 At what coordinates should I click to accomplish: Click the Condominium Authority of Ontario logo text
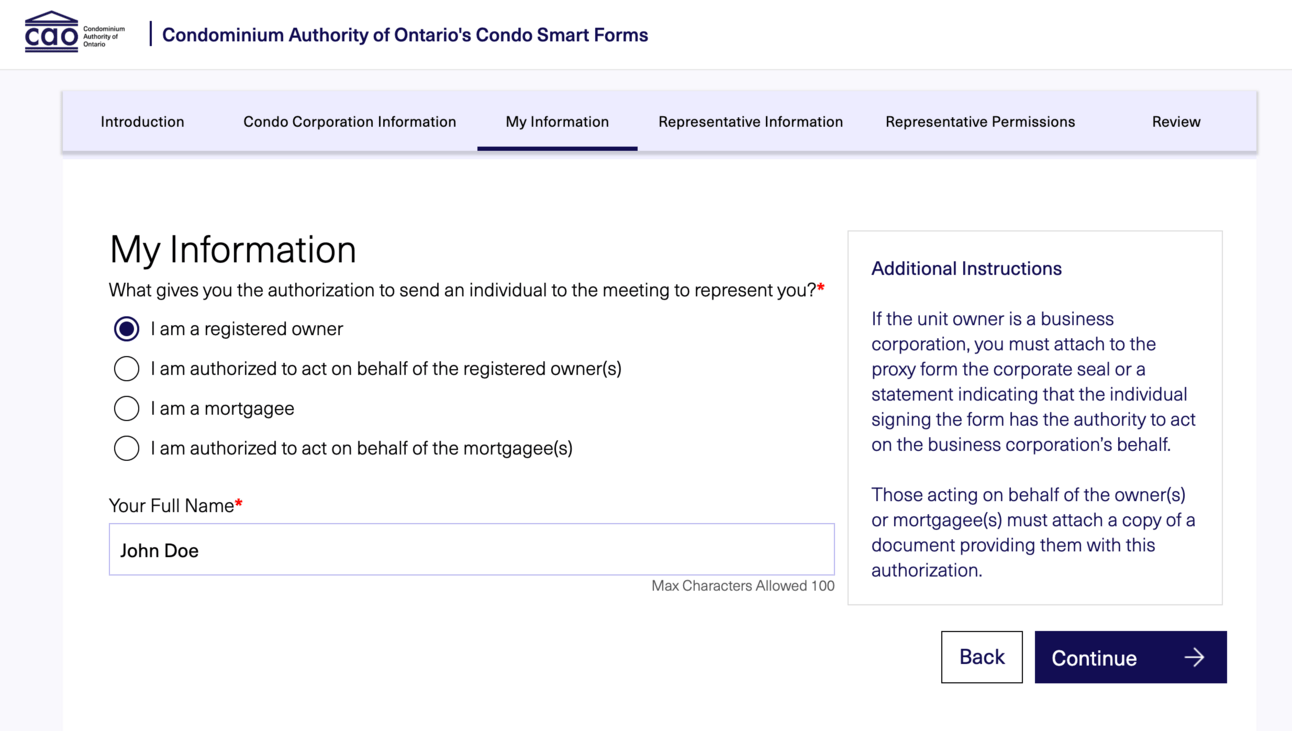click(x=104, y=37)
